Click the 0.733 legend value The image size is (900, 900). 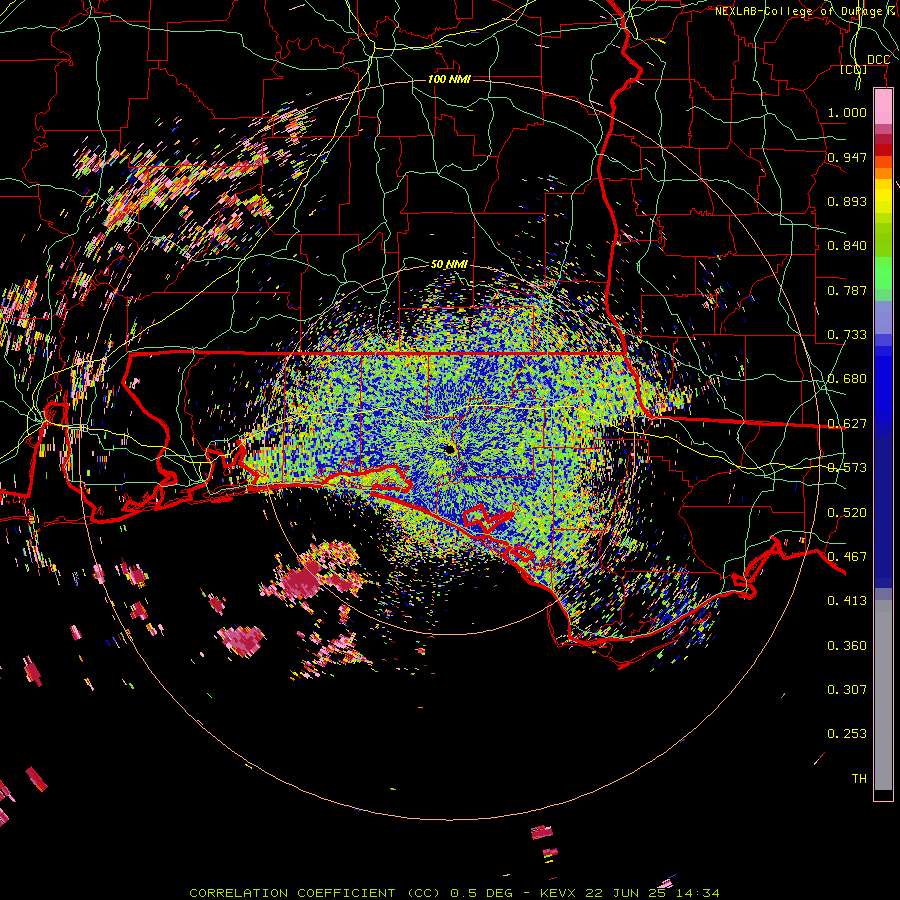coord(847,335)
